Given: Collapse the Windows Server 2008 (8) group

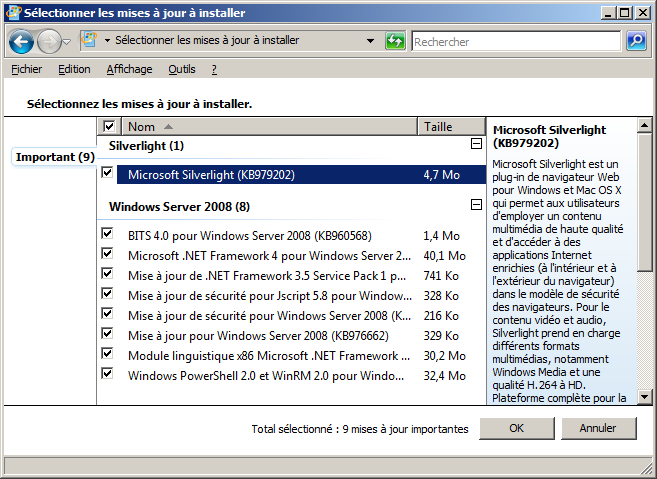Looking at the screenshot, I should click(475, 206).
